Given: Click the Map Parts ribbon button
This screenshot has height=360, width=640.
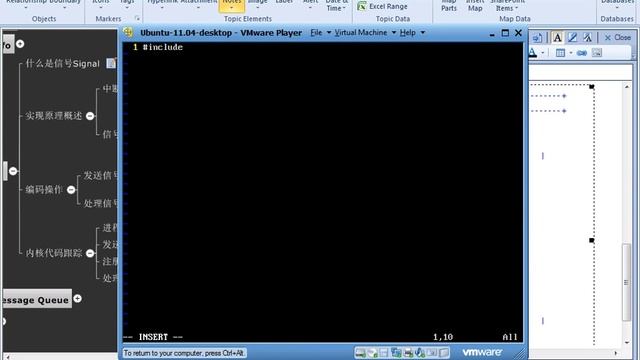Looking at the screenshot, I should coord(449,6).
